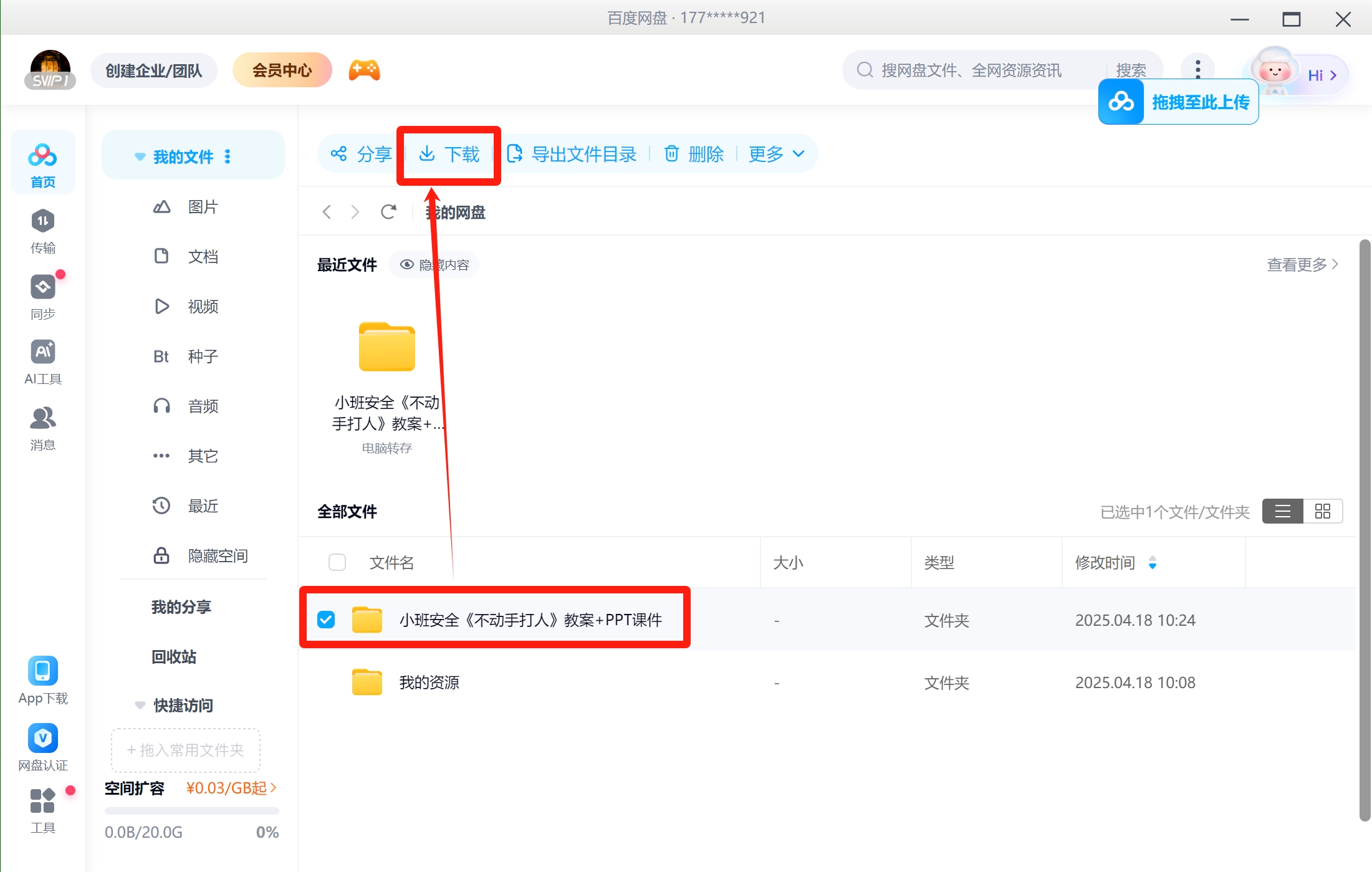Open the 传输 transfer panel

coord(42,231)
